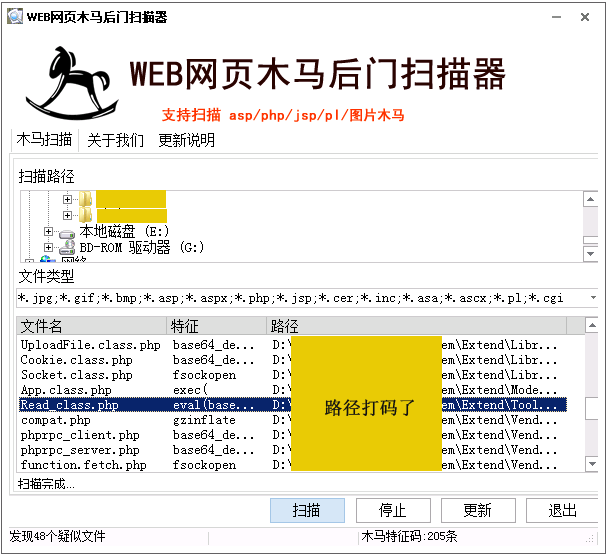Open the file type dropdown arrow
Screen dimensions: 610x557
(593, 298)
